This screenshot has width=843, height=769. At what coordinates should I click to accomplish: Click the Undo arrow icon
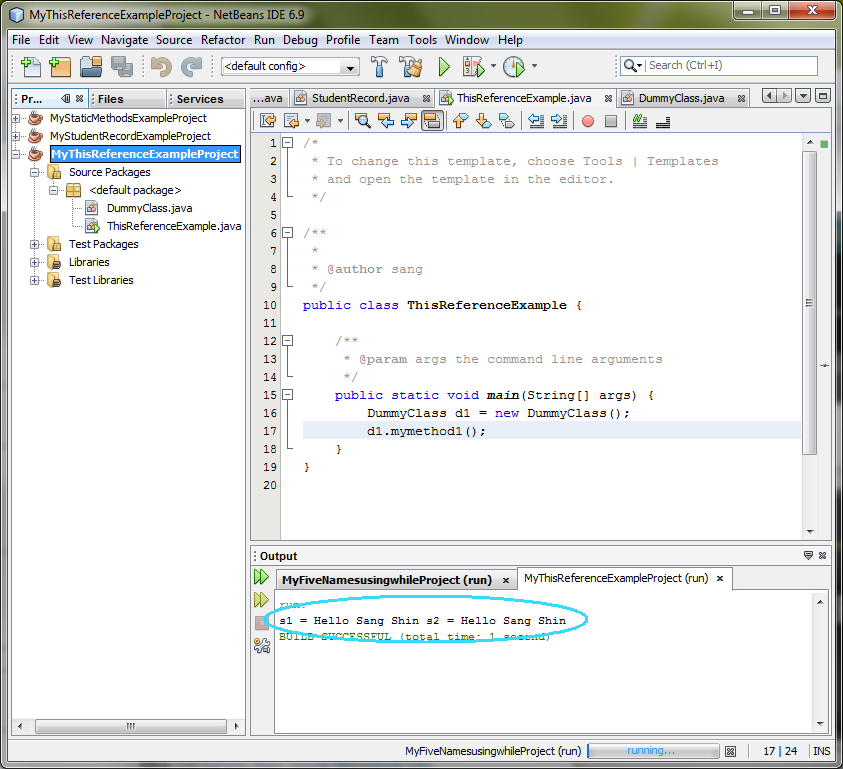pos(161,66)
